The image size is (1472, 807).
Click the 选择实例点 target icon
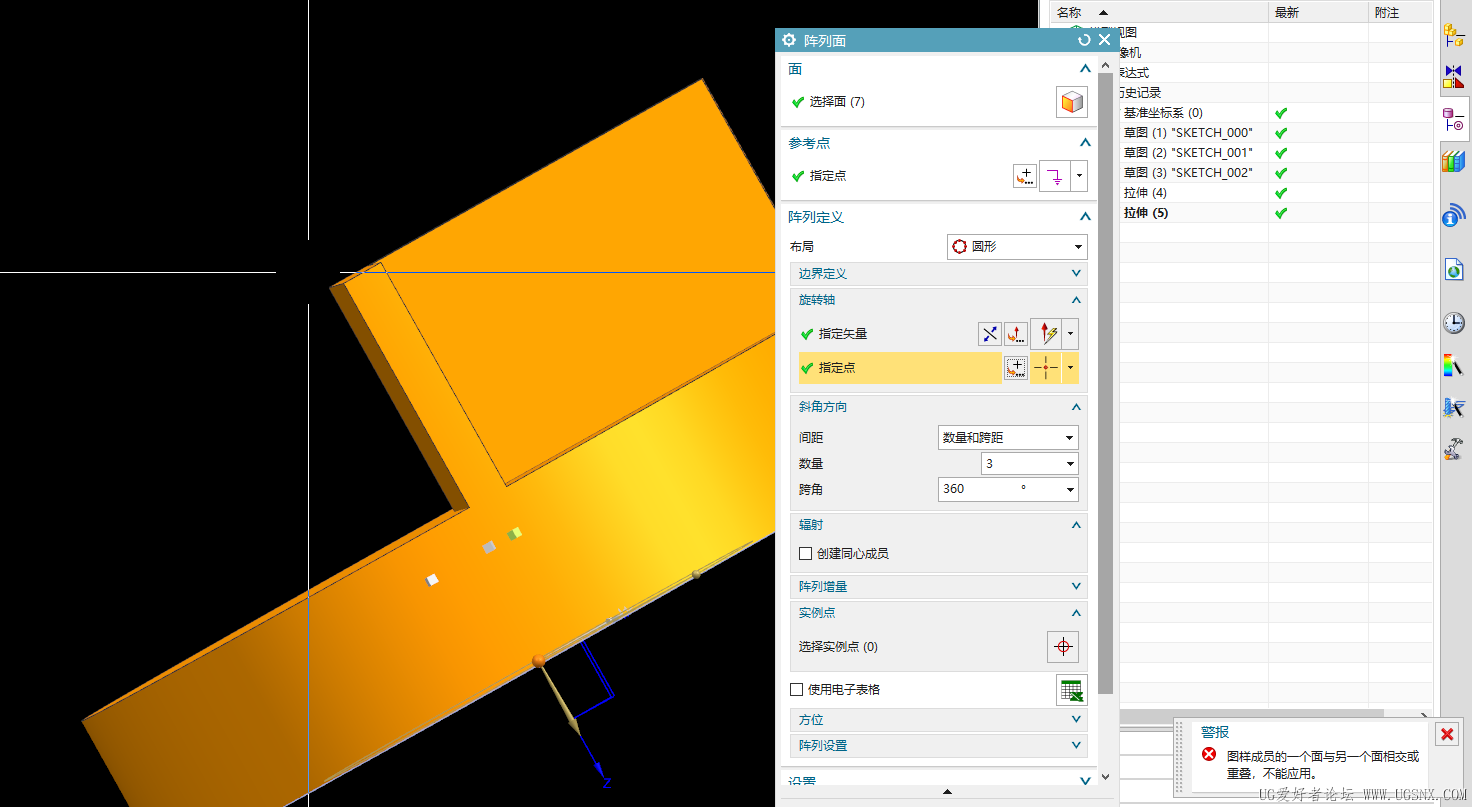pos(1063,647)
